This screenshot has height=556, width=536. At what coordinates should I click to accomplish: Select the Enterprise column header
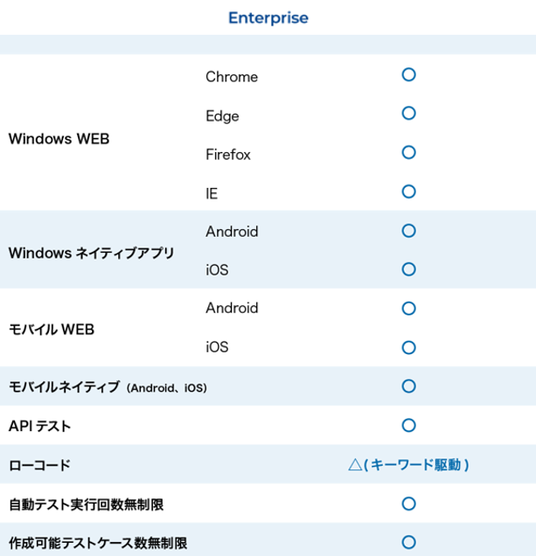point(268,18)
